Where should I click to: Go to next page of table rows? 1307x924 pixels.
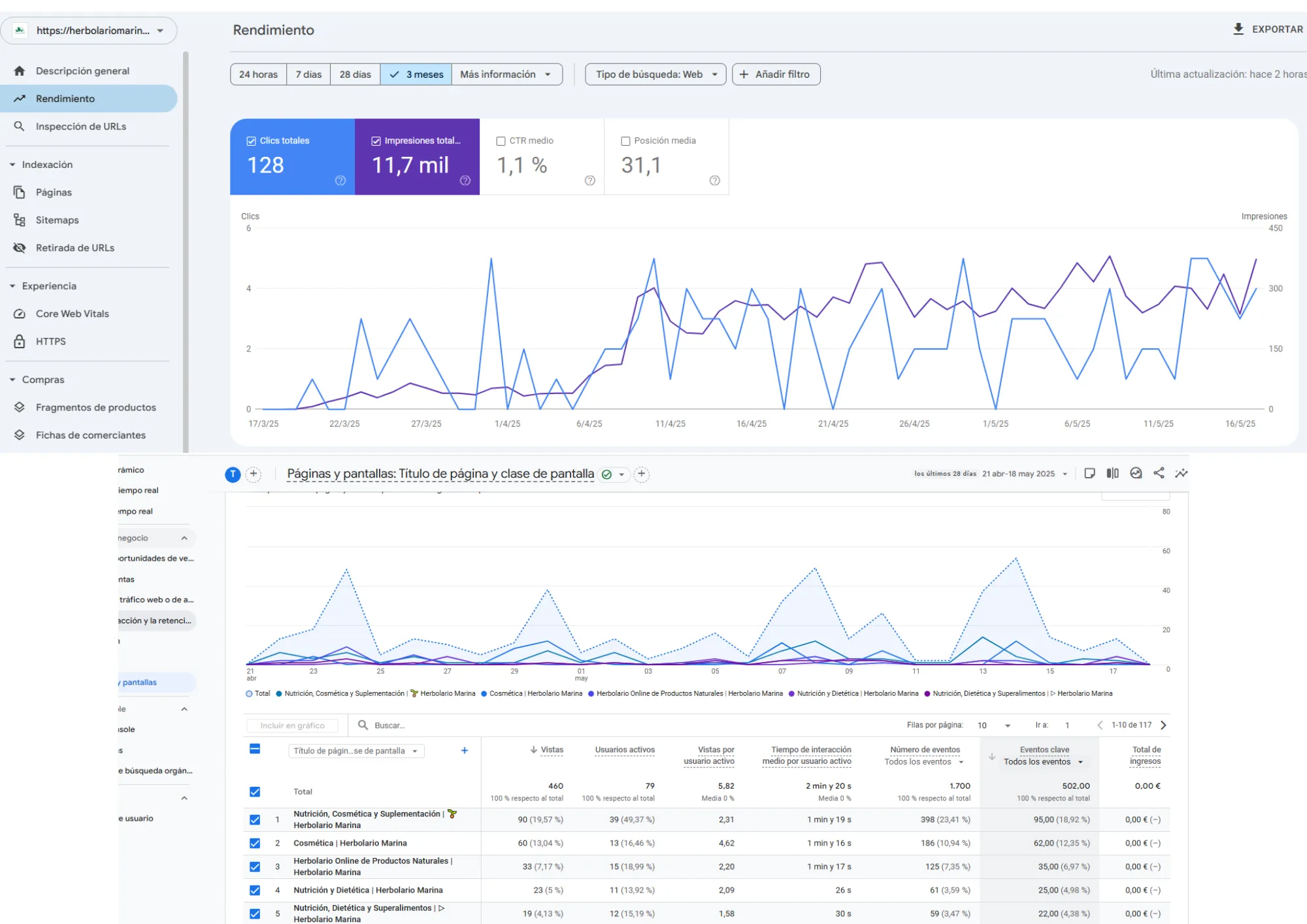pyautogui.click(x=1163, y=725)
